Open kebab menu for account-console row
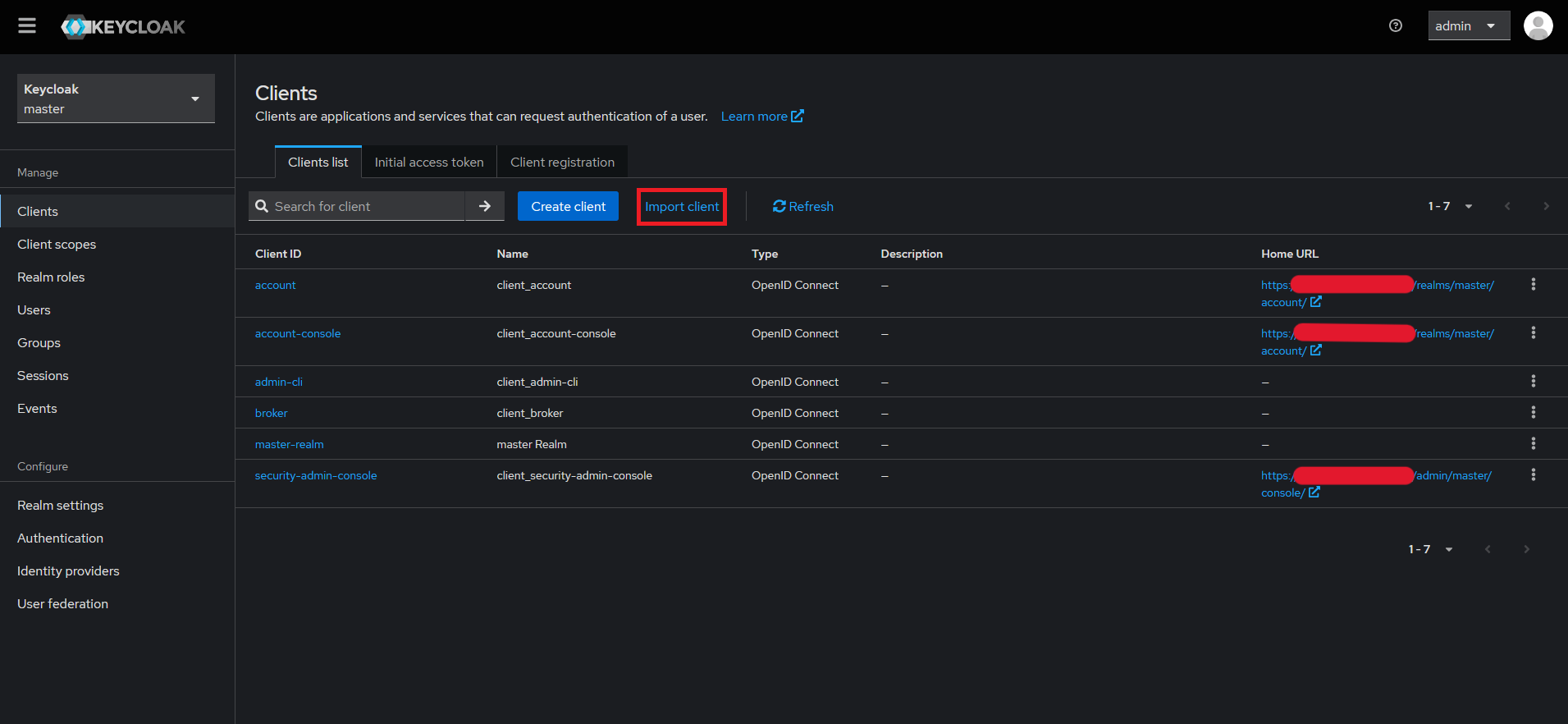Screen dimensions: 1568x724 tap(1533, 332)
